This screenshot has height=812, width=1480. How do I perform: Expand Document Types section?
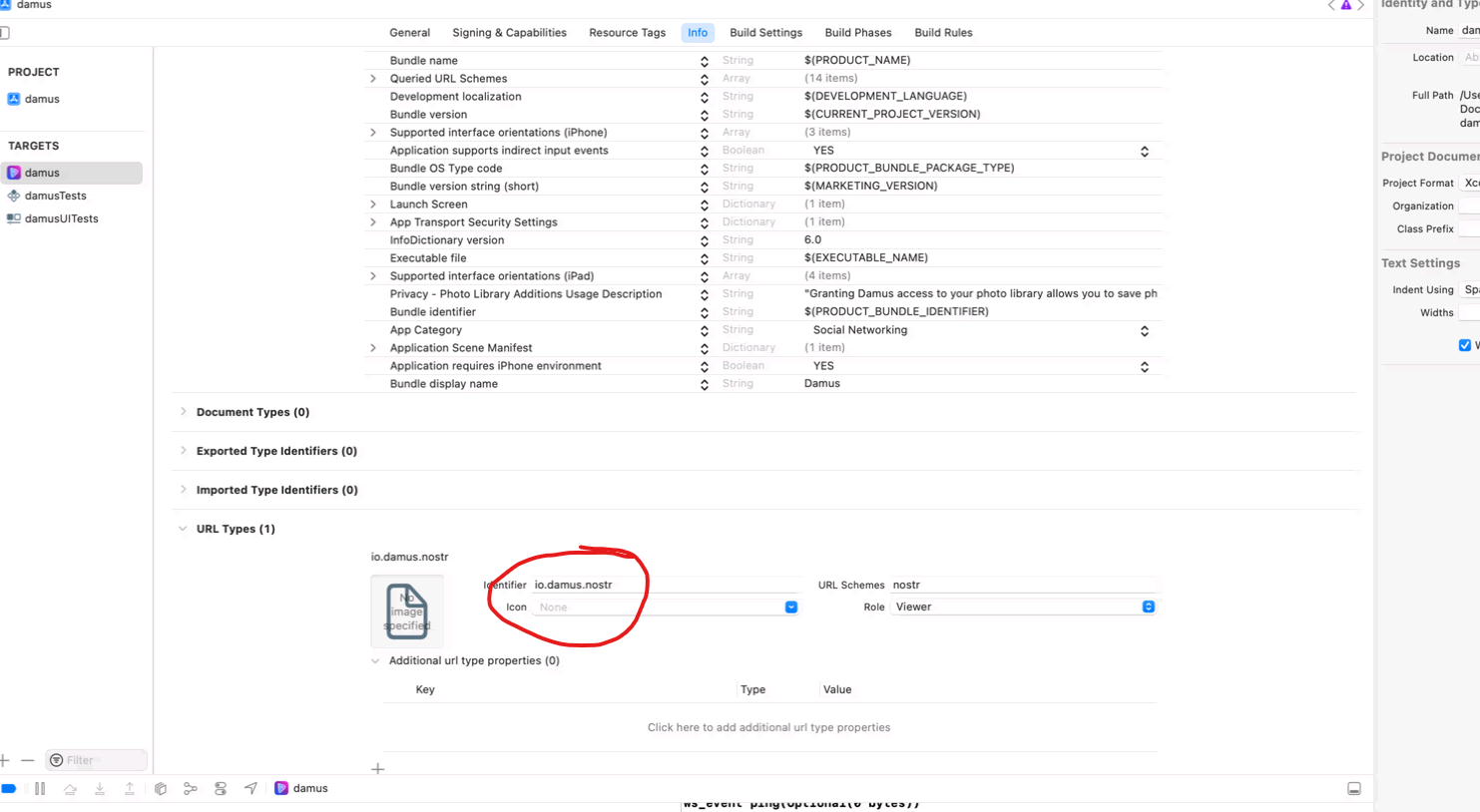click(183, 412)
